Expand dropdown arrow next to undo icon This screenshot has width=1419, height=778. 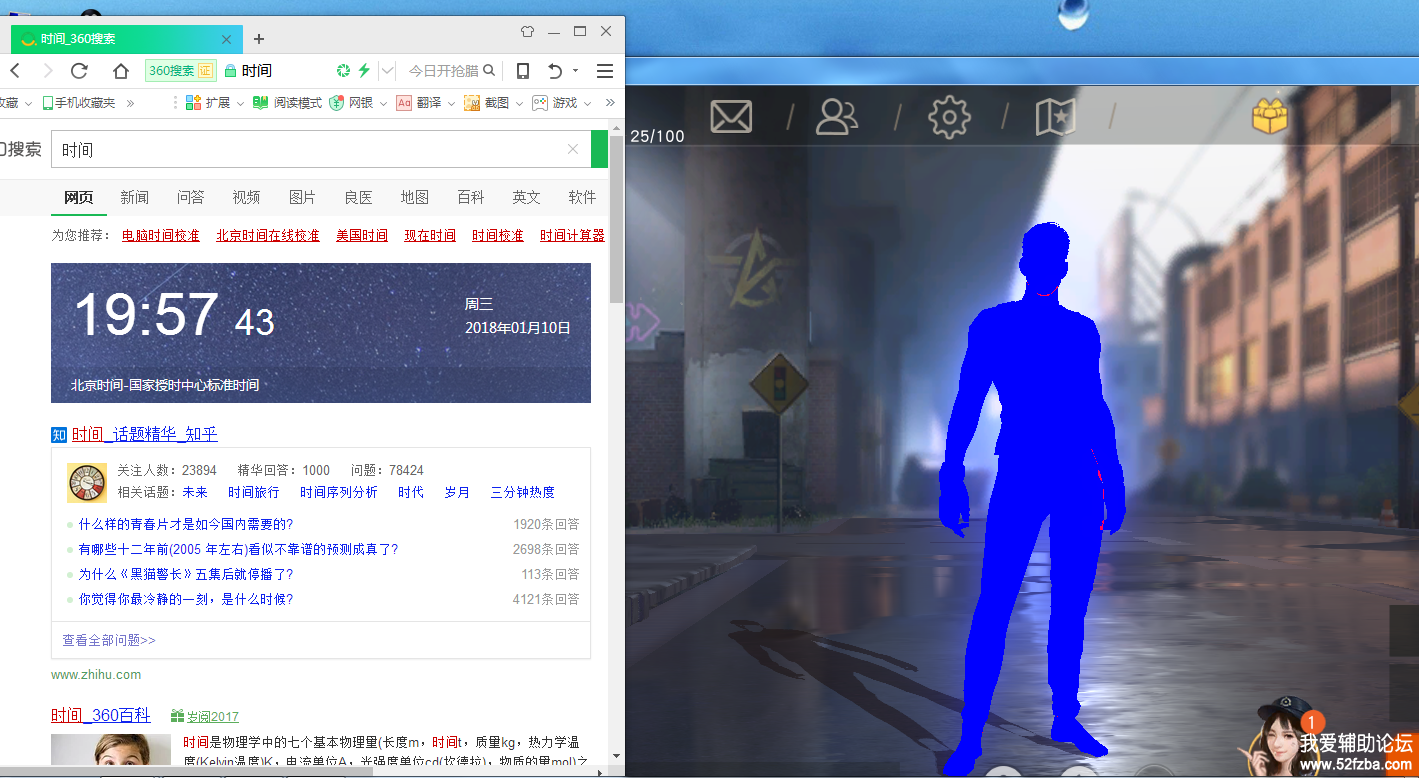575,71
